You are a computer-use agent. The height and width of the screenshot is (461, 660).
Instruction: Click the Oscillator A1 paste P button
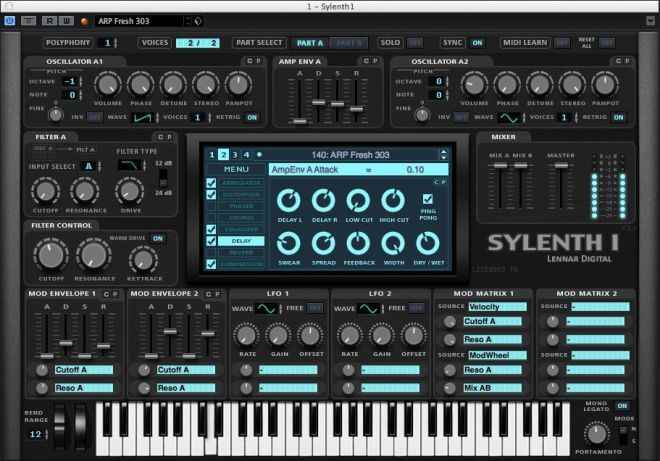(258, 61)
